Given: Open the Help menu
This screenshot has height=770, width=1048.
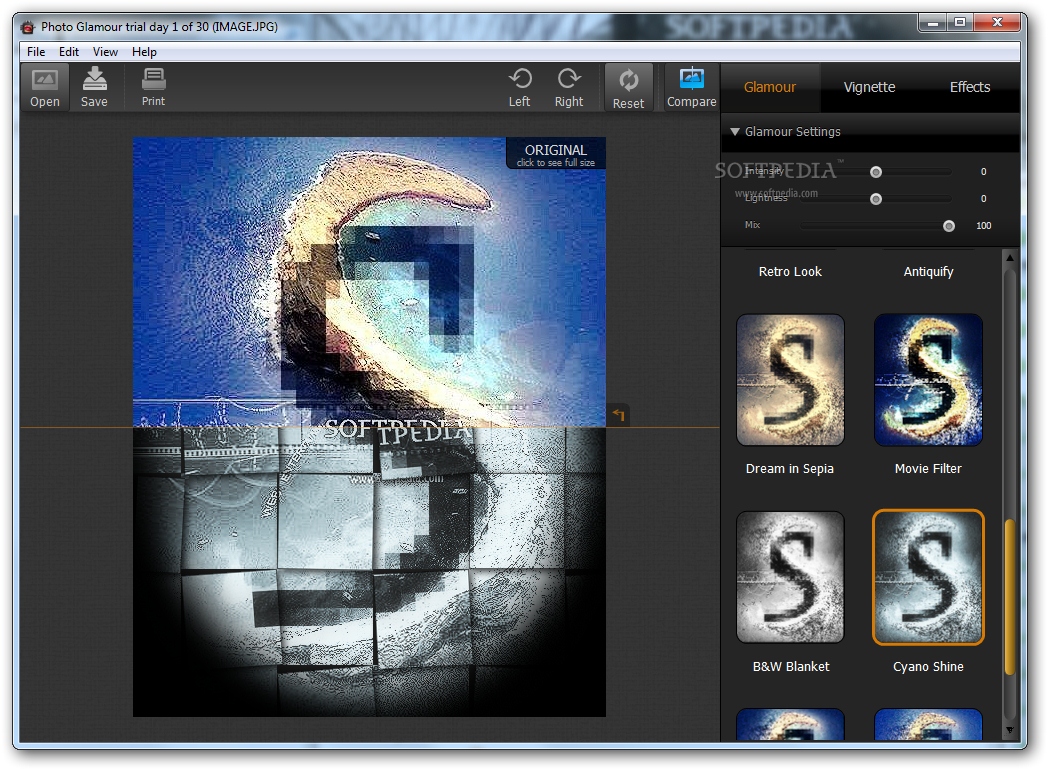Looking at the screenshot, I should pos(144,51).
